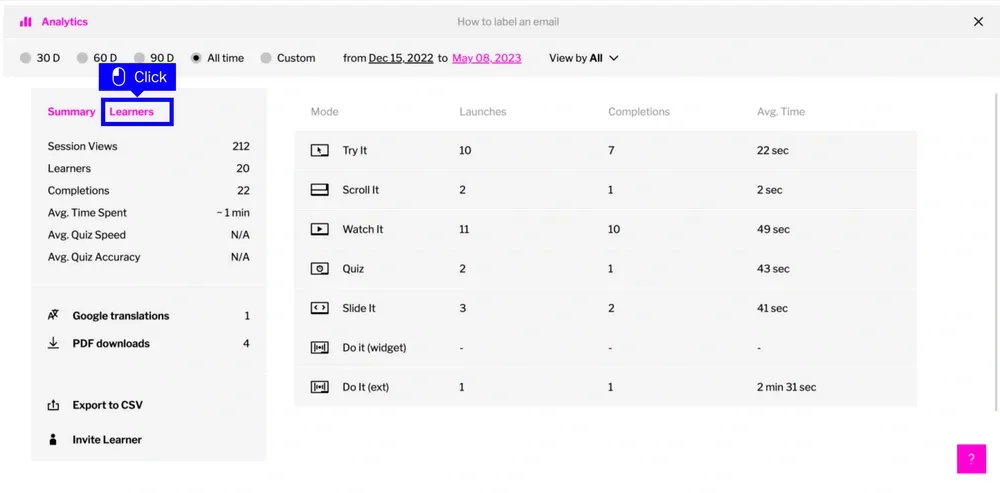The width and height of the screenshot is (1000, 493).
Task: Click the Quiz mode icon
Action: (x=320, y=269)
